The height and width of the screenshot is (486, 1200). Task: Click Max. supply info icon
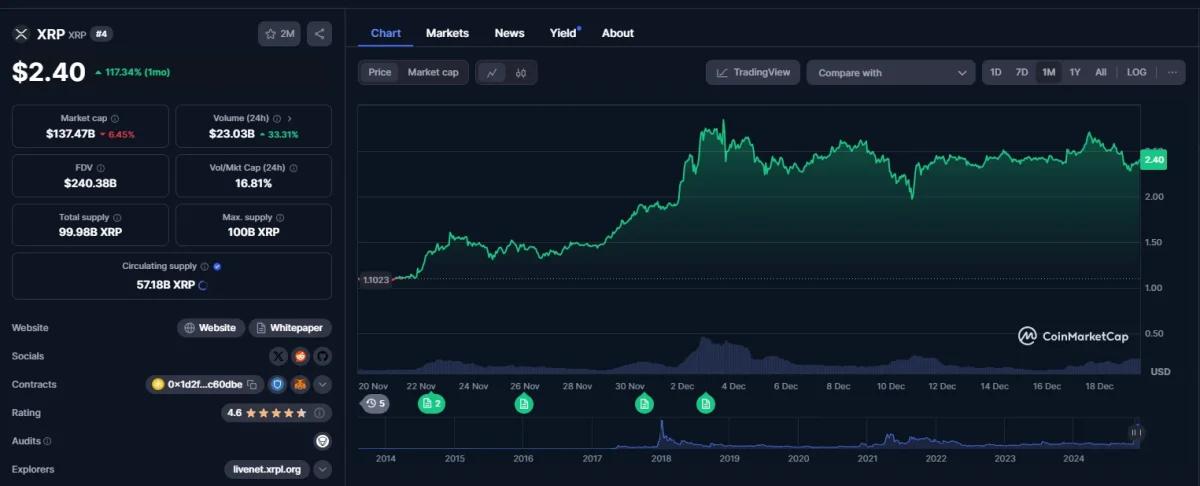(281, 217)
